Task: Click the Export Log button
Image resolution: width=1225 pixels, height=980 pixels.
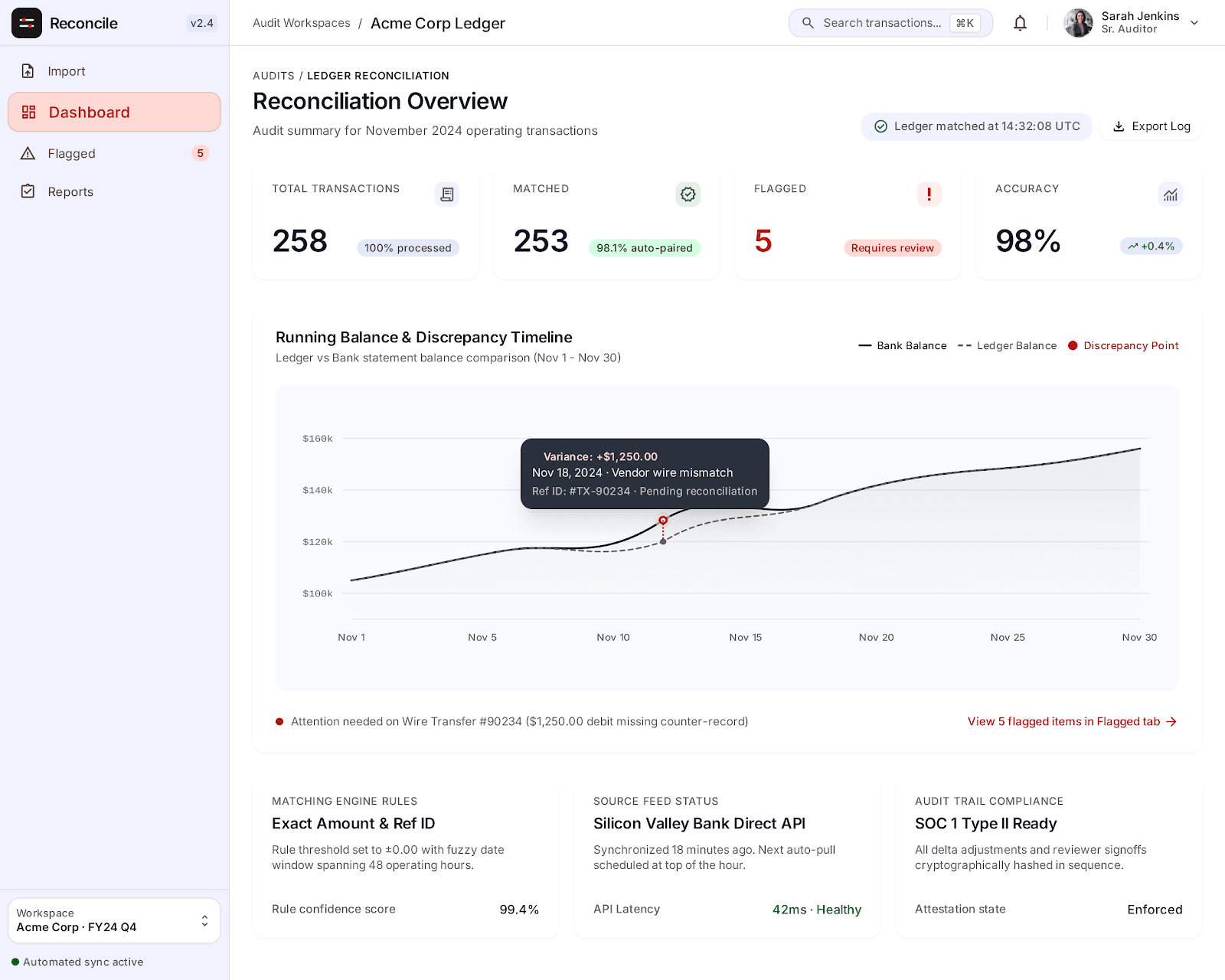Action: click(x=1151, y=126)
